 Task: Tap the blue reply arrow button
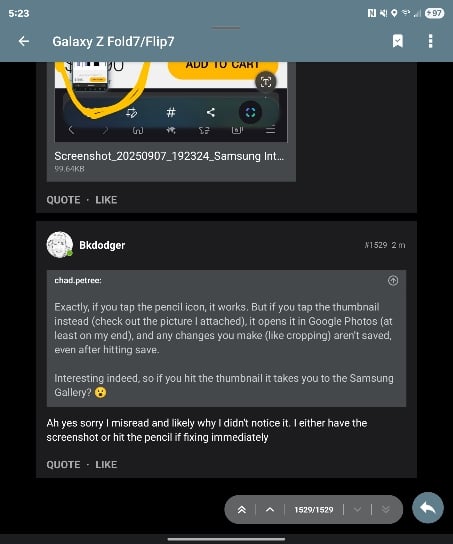428,508
